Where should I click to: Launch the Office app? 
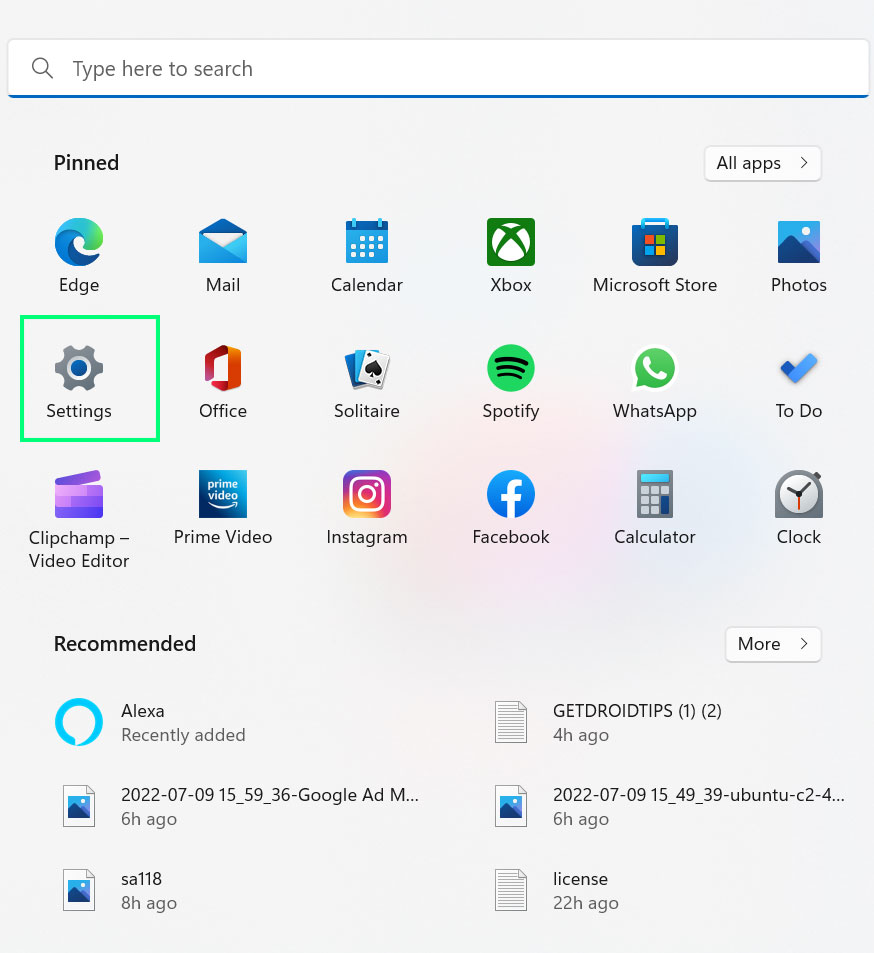[223, 382]
